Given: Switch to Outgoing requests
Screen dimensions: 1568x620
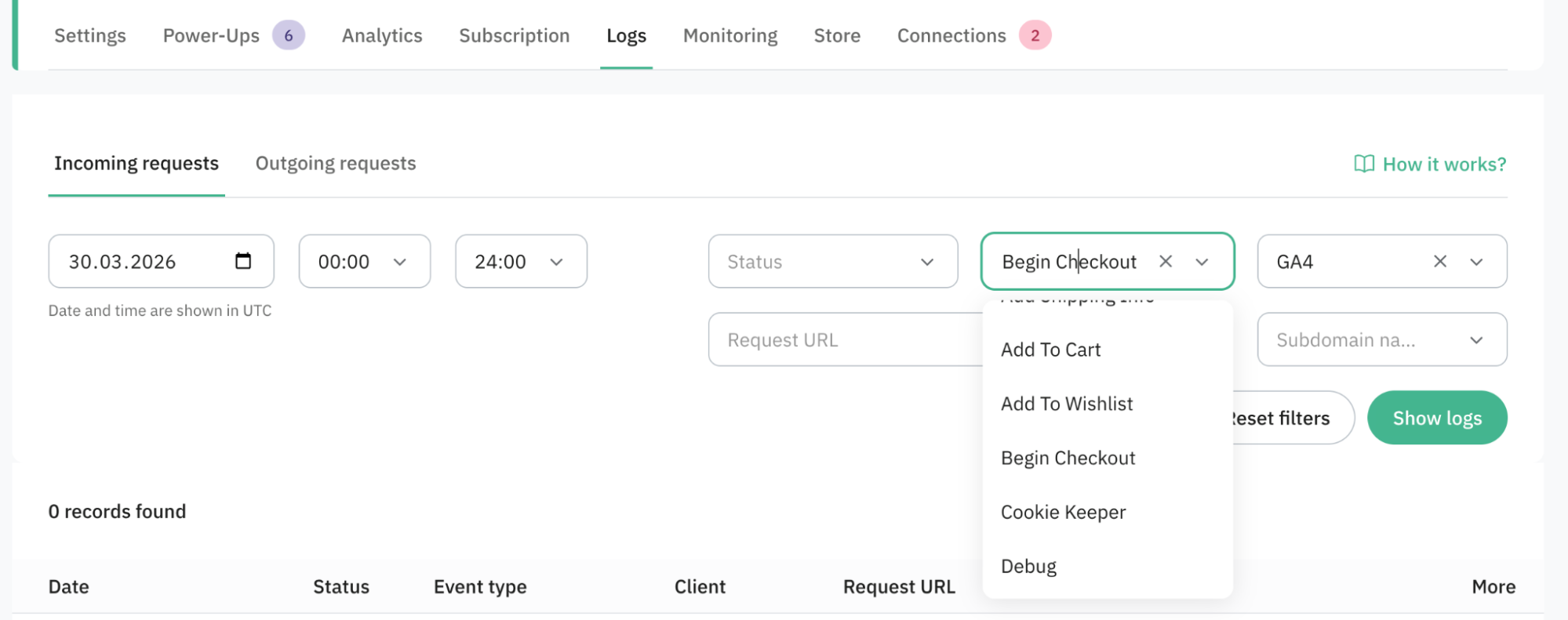Looking at the screenshot, I should 336,163.
